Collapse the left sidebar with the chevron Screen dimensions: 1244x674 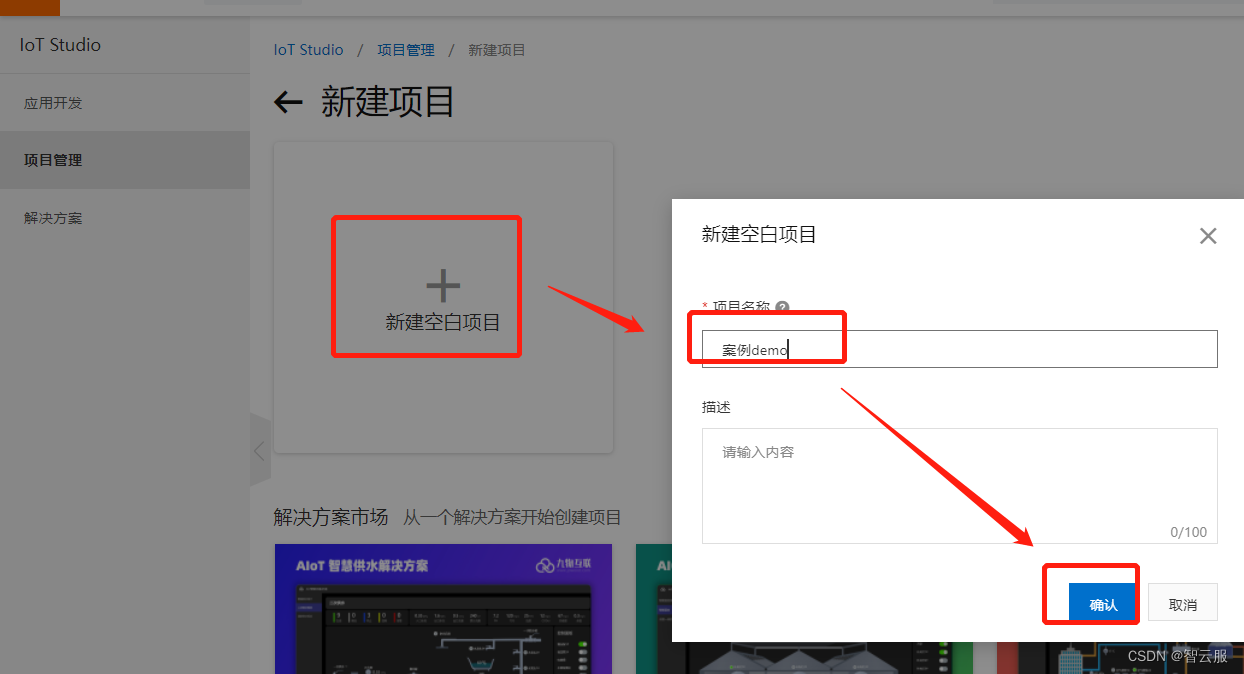259,450
